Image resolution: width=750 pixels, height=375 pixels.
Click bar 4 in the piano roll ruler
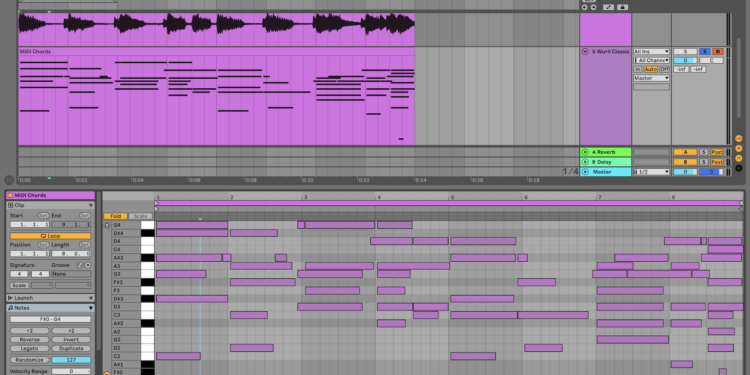[x=378, y=197]
